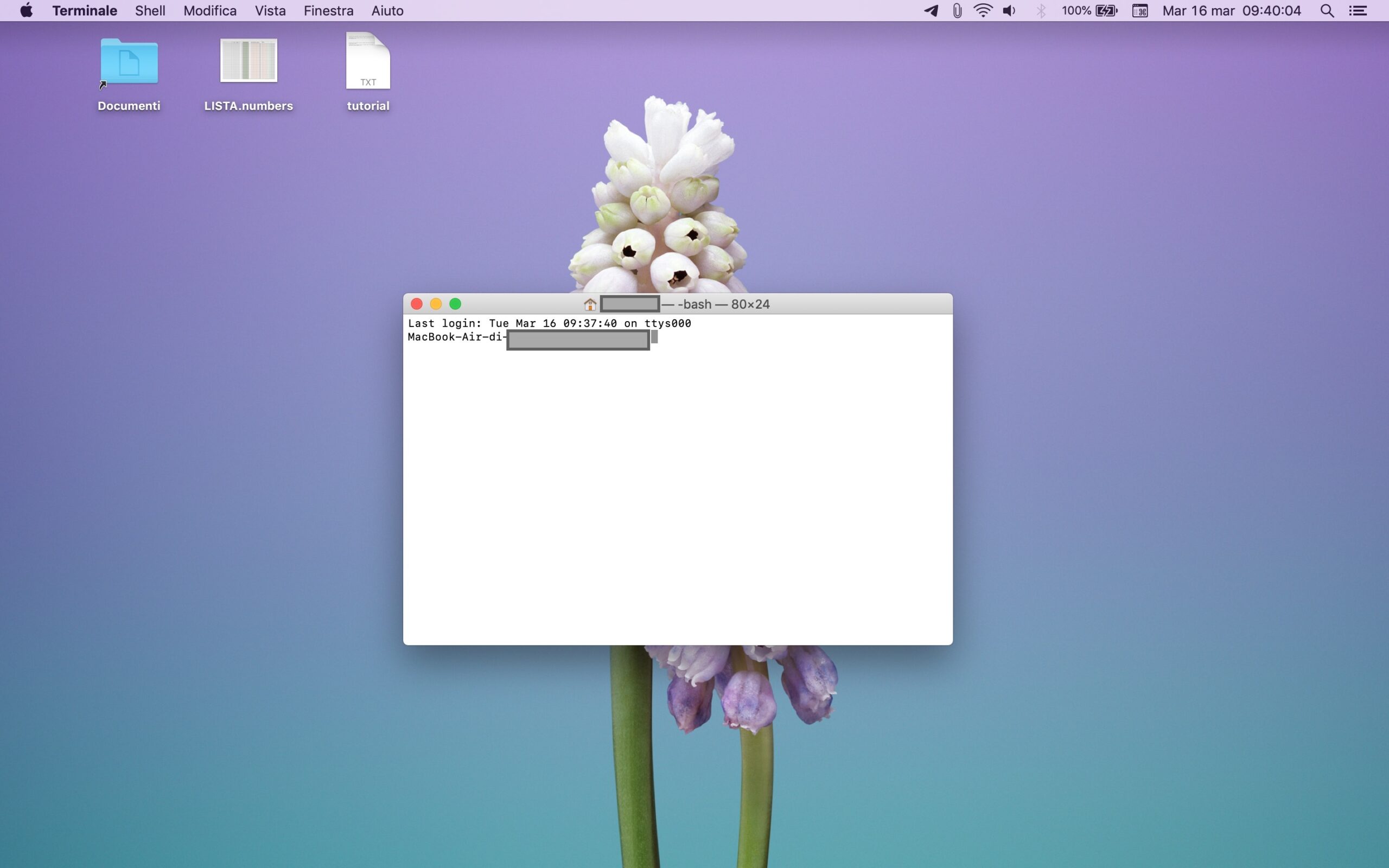This screenshot has width=1389, height=868.
Task: Open the Finestra menu
Action: click(328, 10)
